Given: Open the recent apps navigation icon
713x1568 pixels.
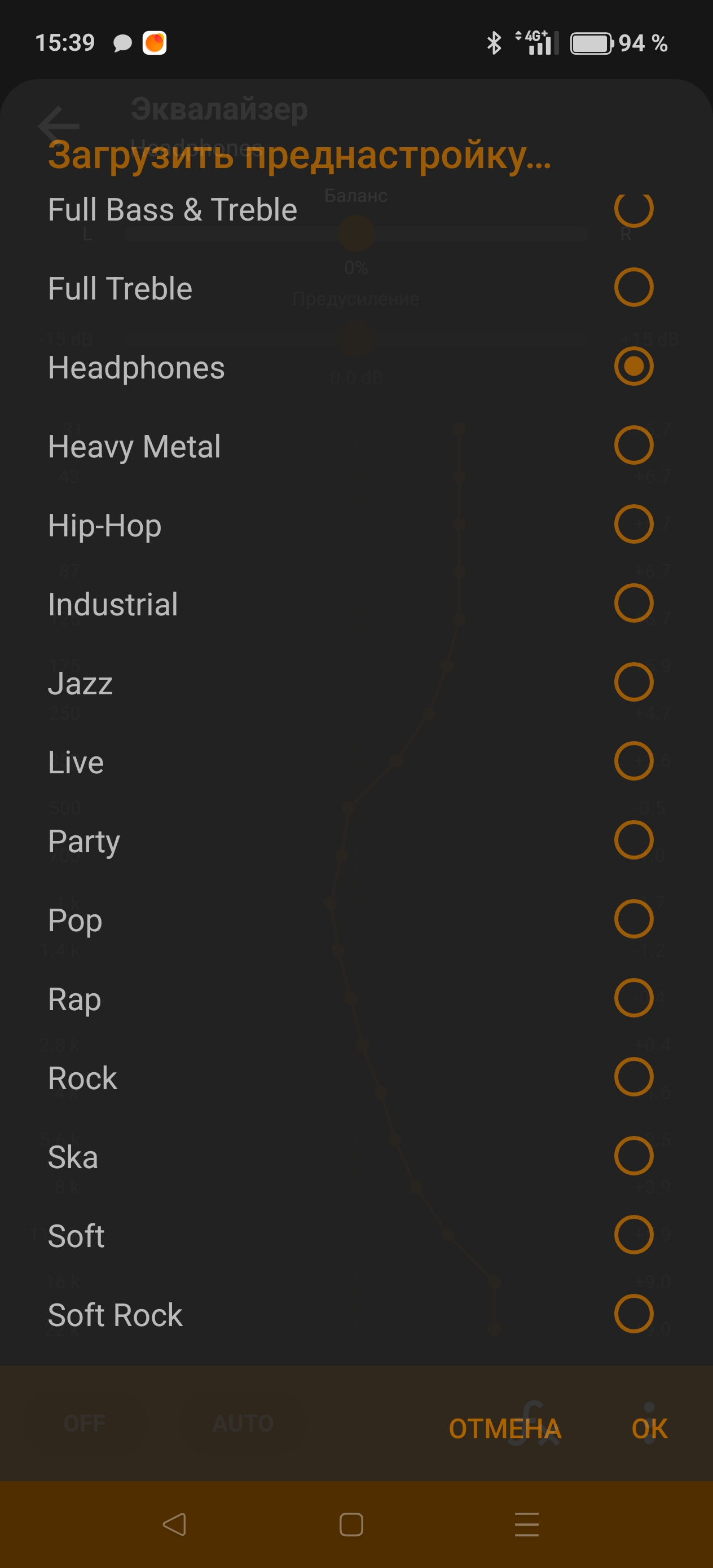Looking at the screenshot, I should click(527, 1524).
